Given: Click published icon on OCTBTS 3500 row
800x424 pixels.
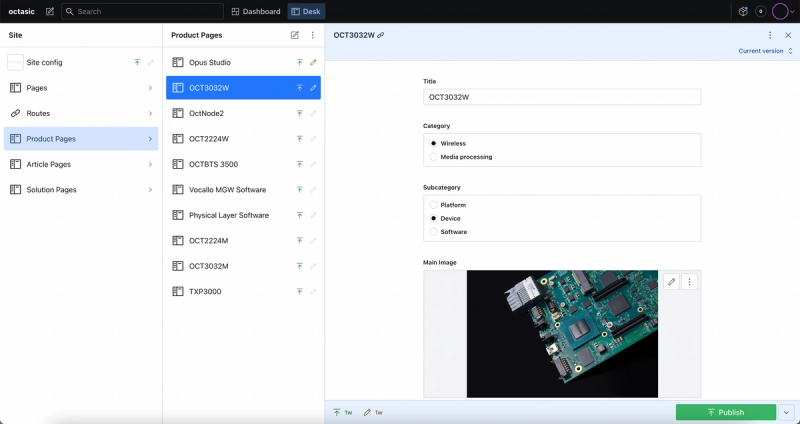Looking at the screenshot, I should point(299,164).
